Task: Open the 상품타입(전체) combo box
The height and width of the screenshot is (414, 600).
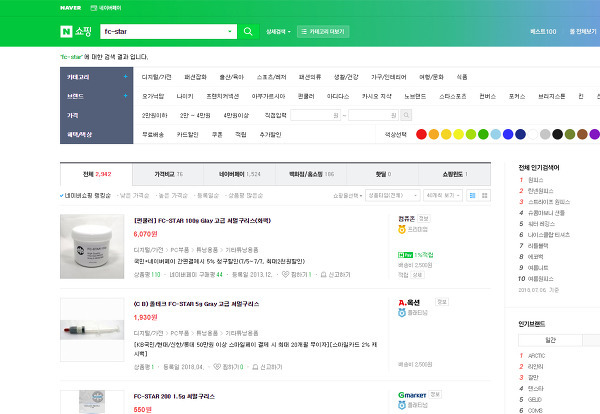Action: pyautogui.click(x=393, y=196)
